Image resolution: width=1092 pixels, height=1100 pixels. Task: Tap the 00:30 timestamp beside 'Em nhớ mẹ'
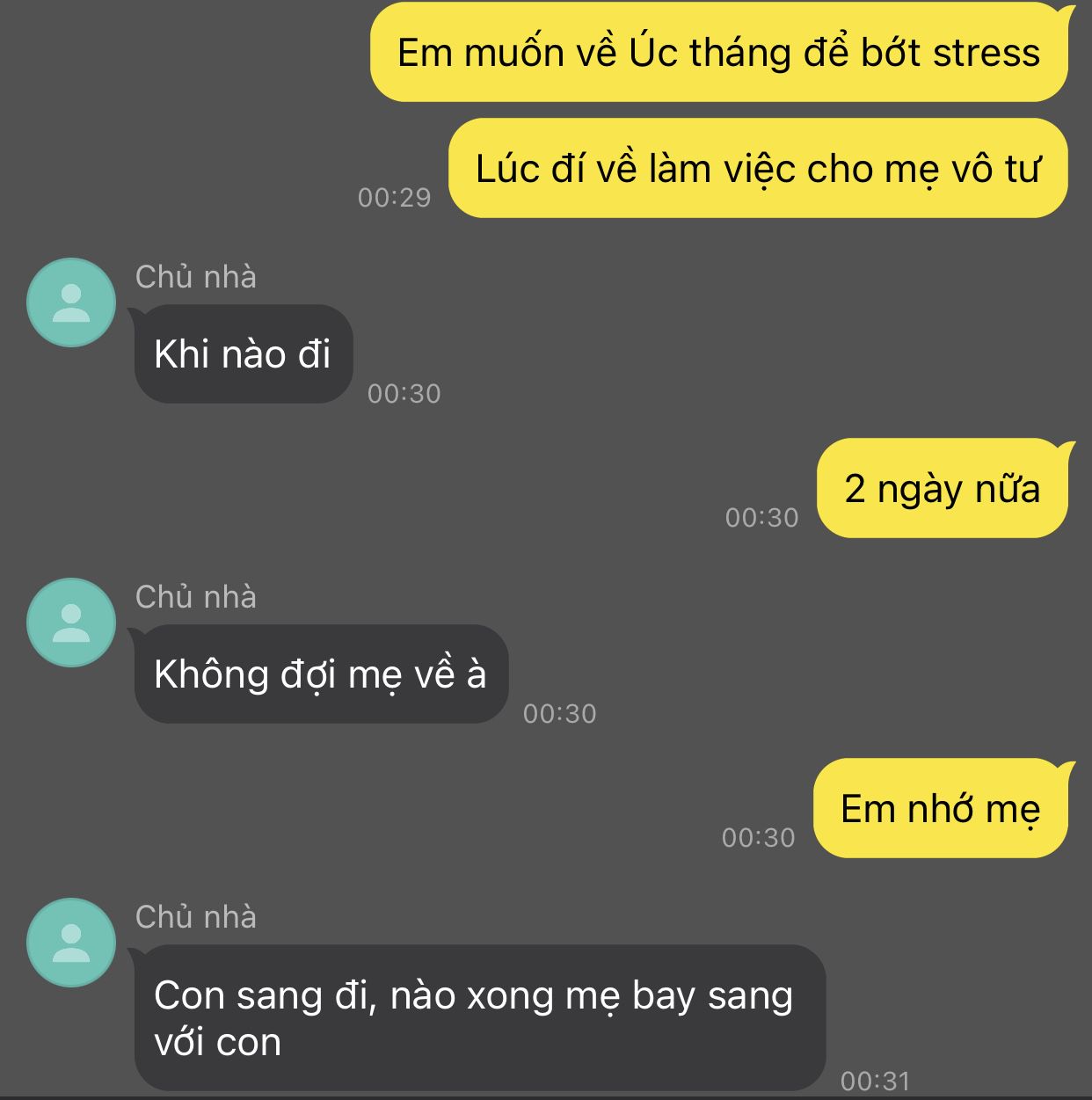759,837
